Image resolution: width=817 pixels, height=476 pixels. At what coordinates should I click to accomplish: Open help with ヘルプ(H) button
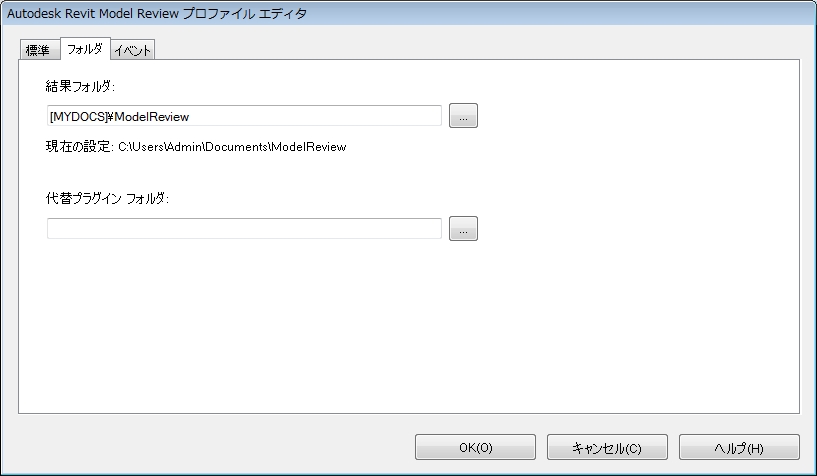pos(739,447)
